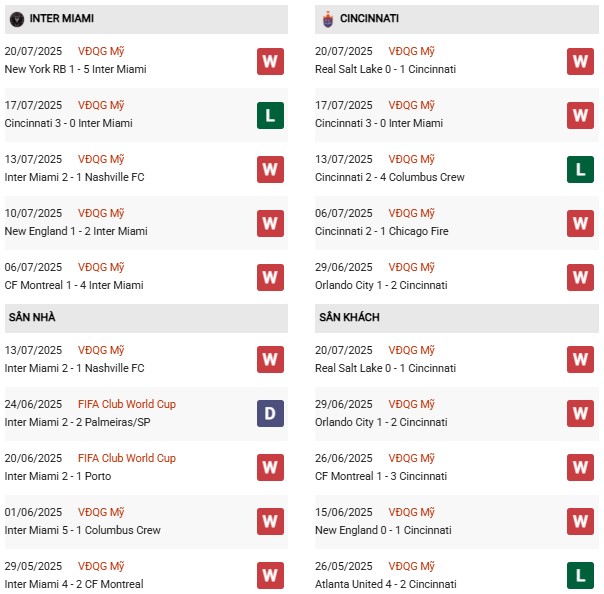Open CF Montreal 1-4 Inter Miami match
The height and width of the screenshot is (594, 604).
(74, 285)
